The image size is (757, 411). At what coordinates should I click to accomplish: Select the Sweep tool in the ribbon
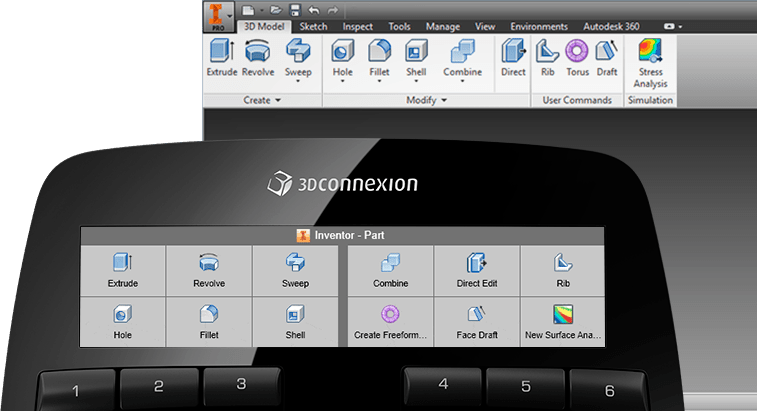[x=298, y=57]
